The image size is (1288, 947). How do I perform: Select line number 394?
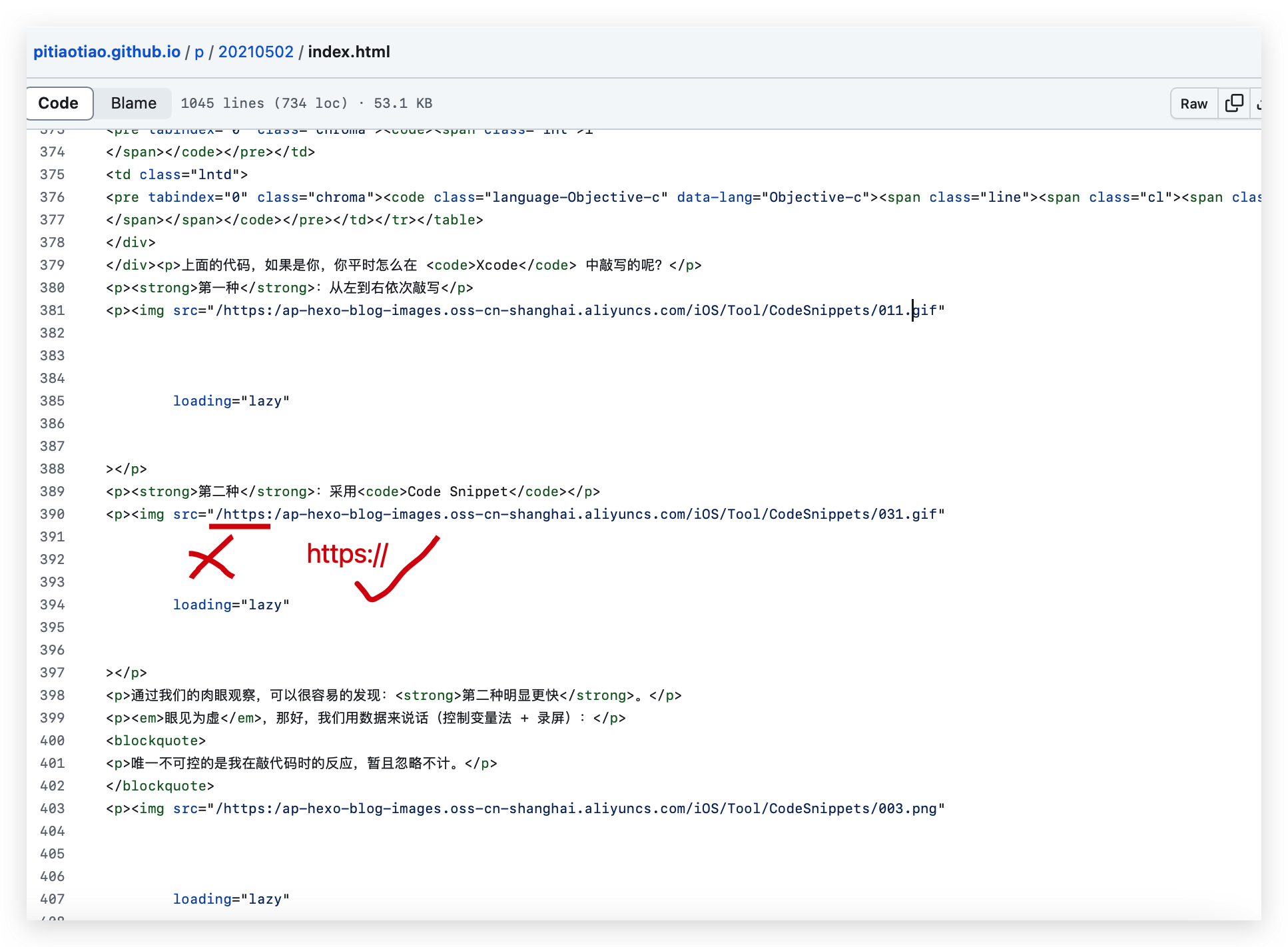tap(53, 605)
